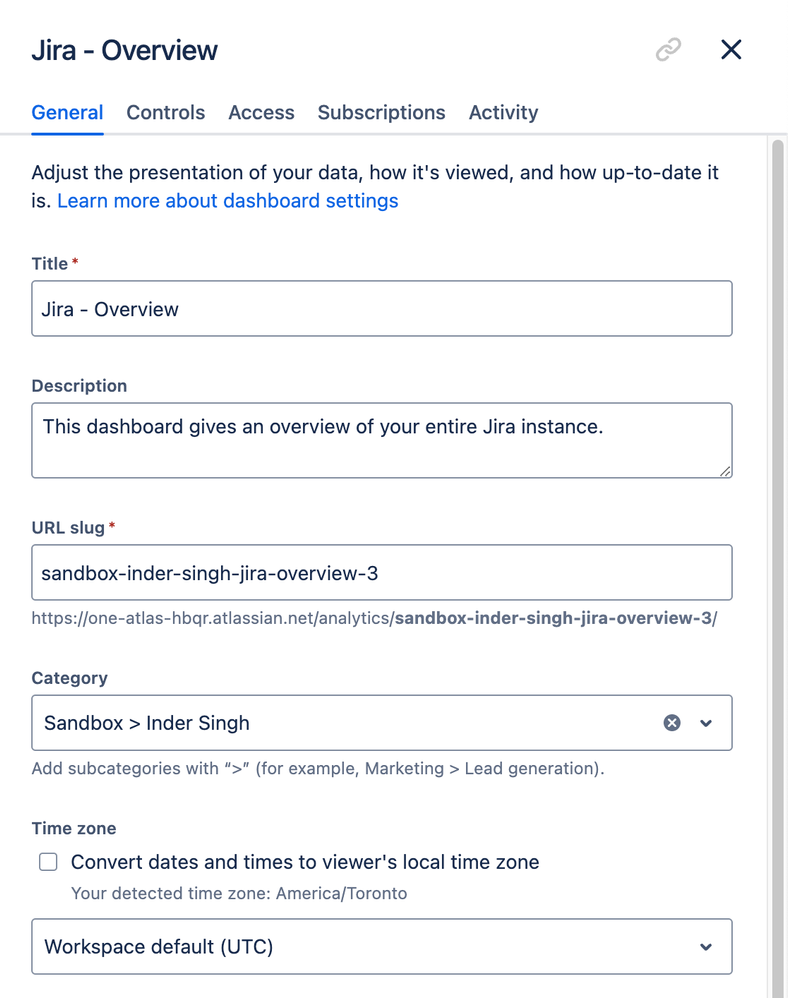
Task: Switch to the Controls tab
Action: pyautogui.click(x=165, y=112)
